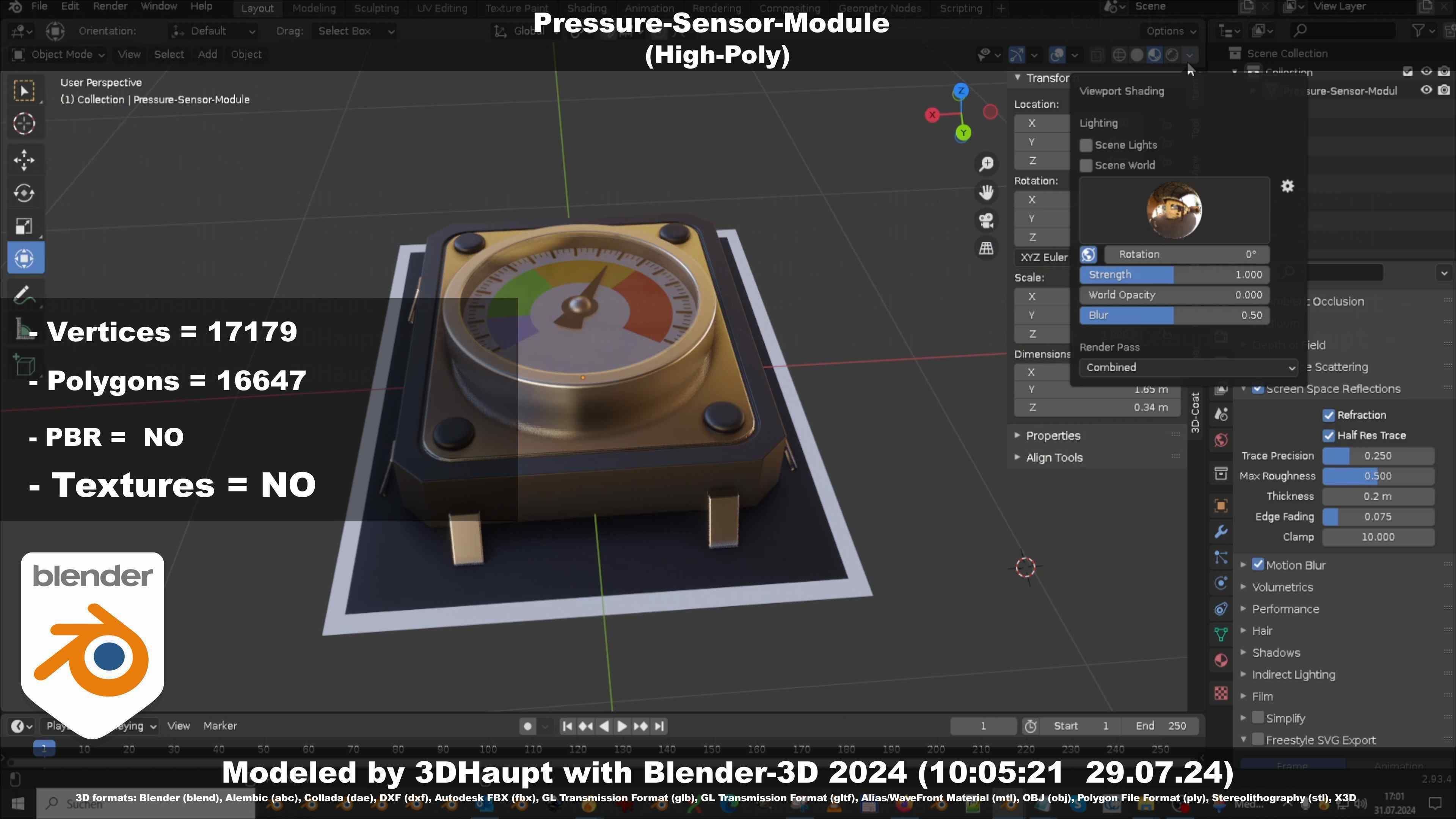Open the Material properties sphere tab
Viewport: 1456px width, 819px height.
pyautogui.click(x=1221, y=660)
